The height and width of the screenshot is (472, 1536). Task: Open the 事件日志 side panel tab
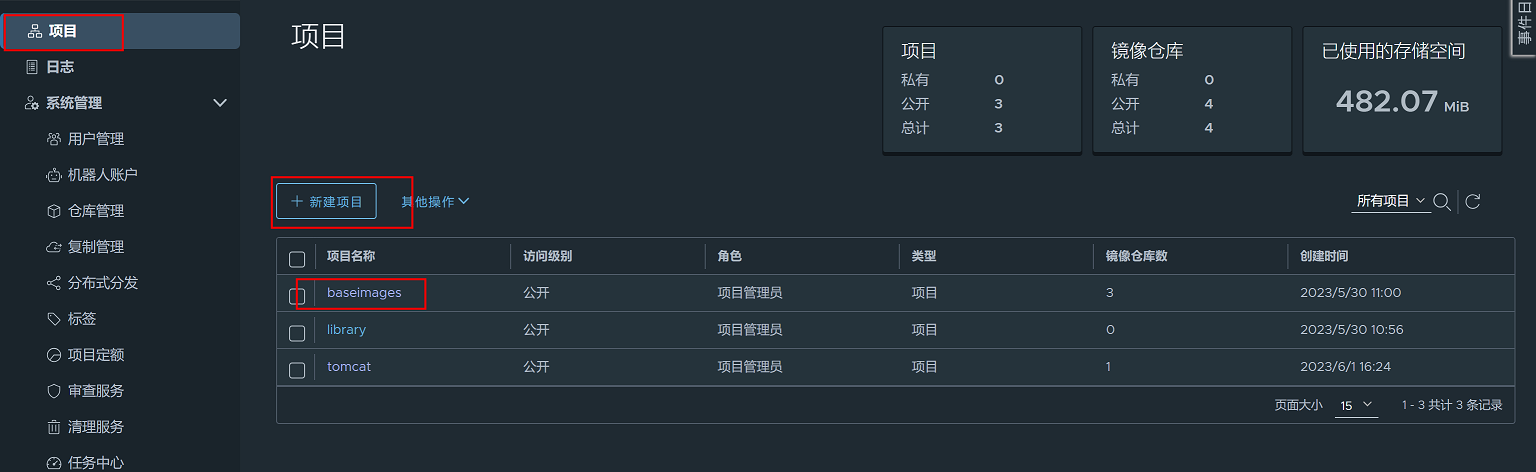(x=1525, y=22)
